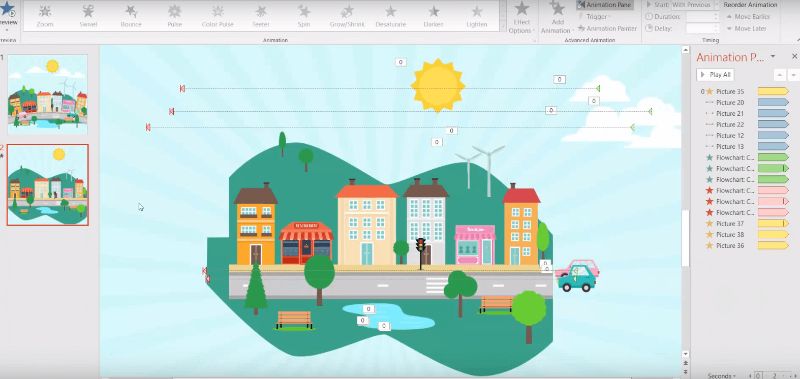Click the yellow timing bar for Picture 35

[773, 91]
